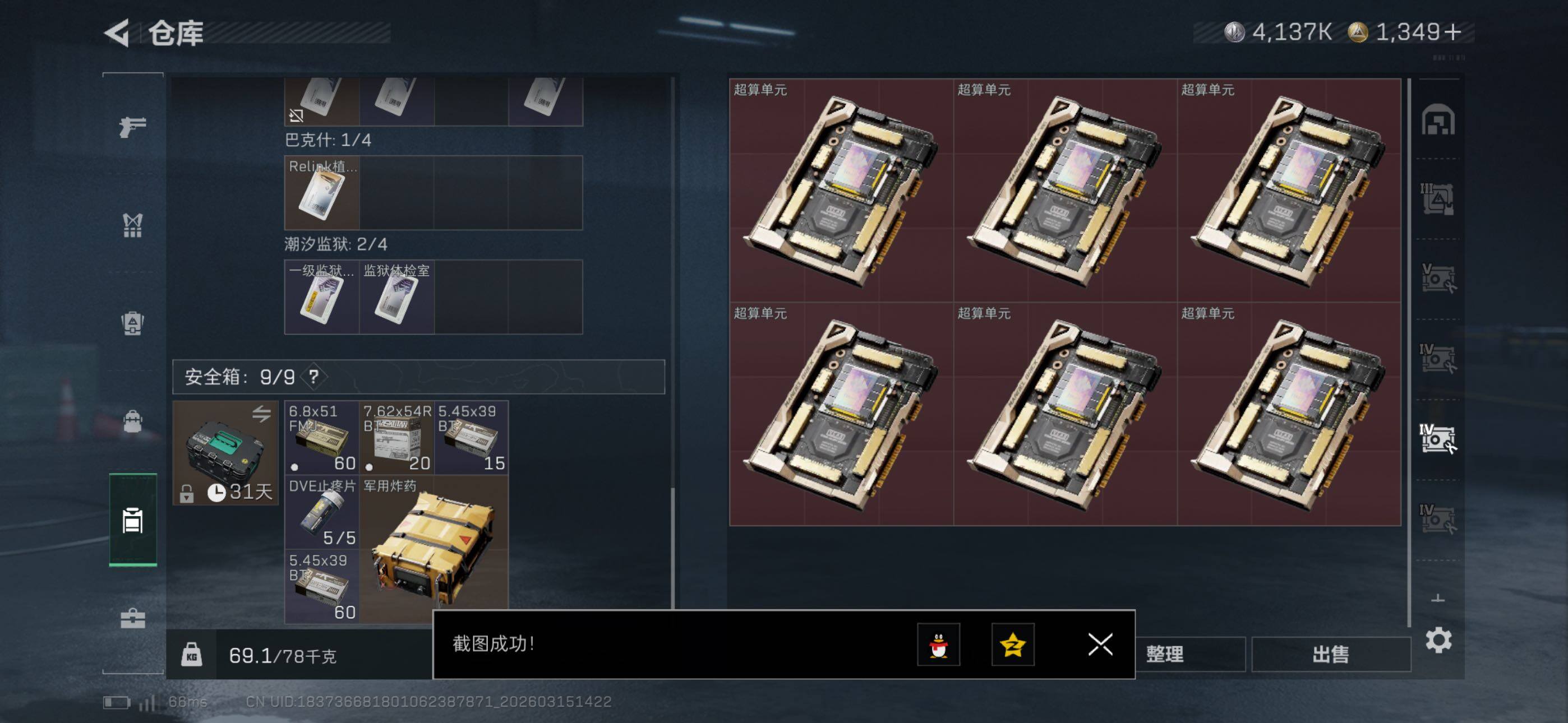The image size is (1568, 723).
Task: Select the armor vest sidebar category
Action: (133, 226)
